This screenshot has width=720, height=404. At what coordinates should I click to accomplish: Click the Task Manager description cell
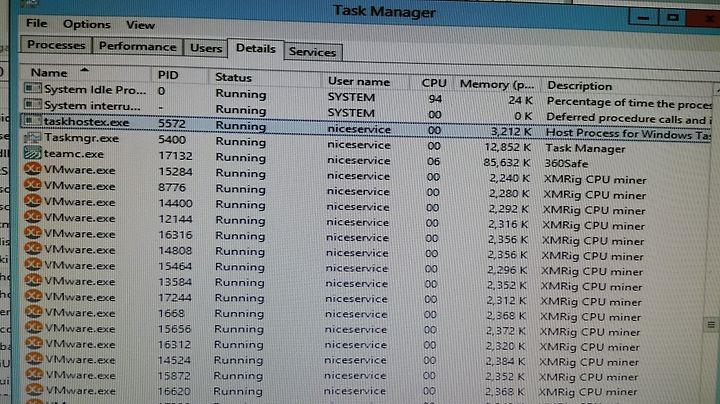click(585, 148)
